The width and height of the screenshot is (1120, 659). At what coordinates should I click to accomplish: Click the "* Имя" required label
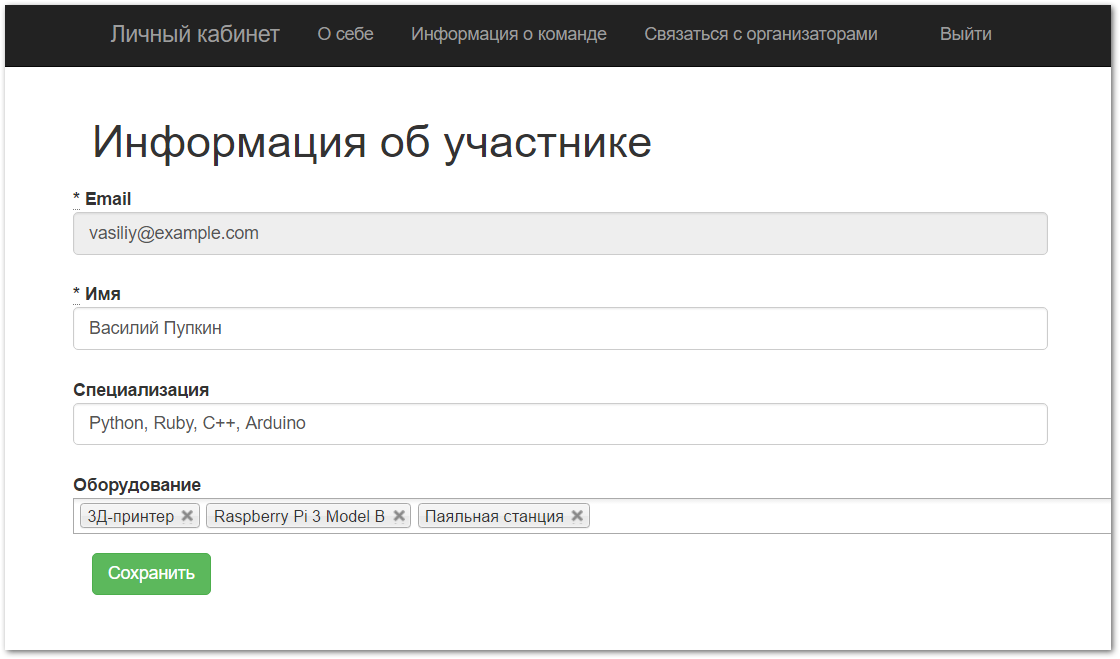click(97, 293)
